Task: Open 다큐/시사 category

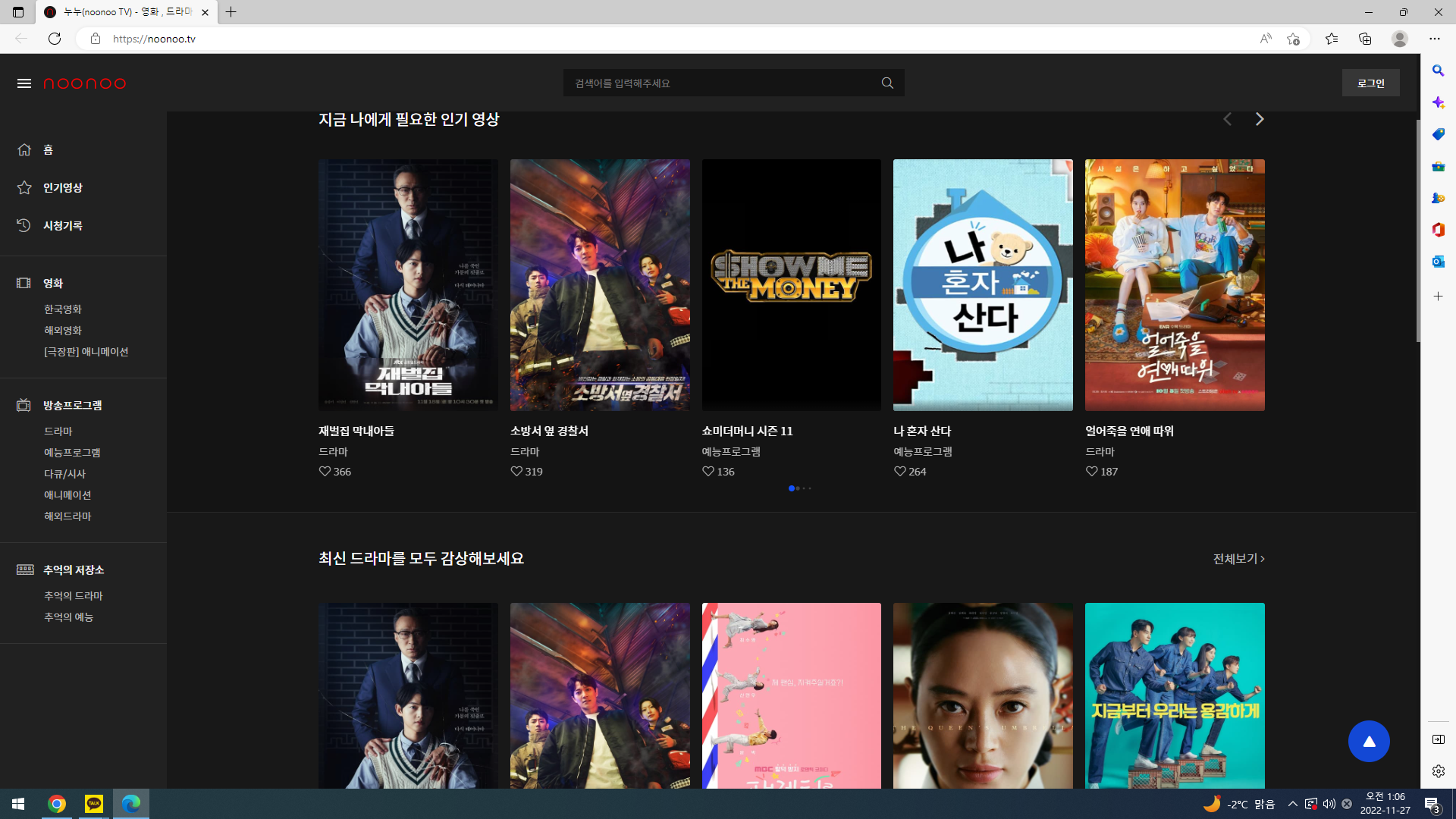Action: pos(65,474)
